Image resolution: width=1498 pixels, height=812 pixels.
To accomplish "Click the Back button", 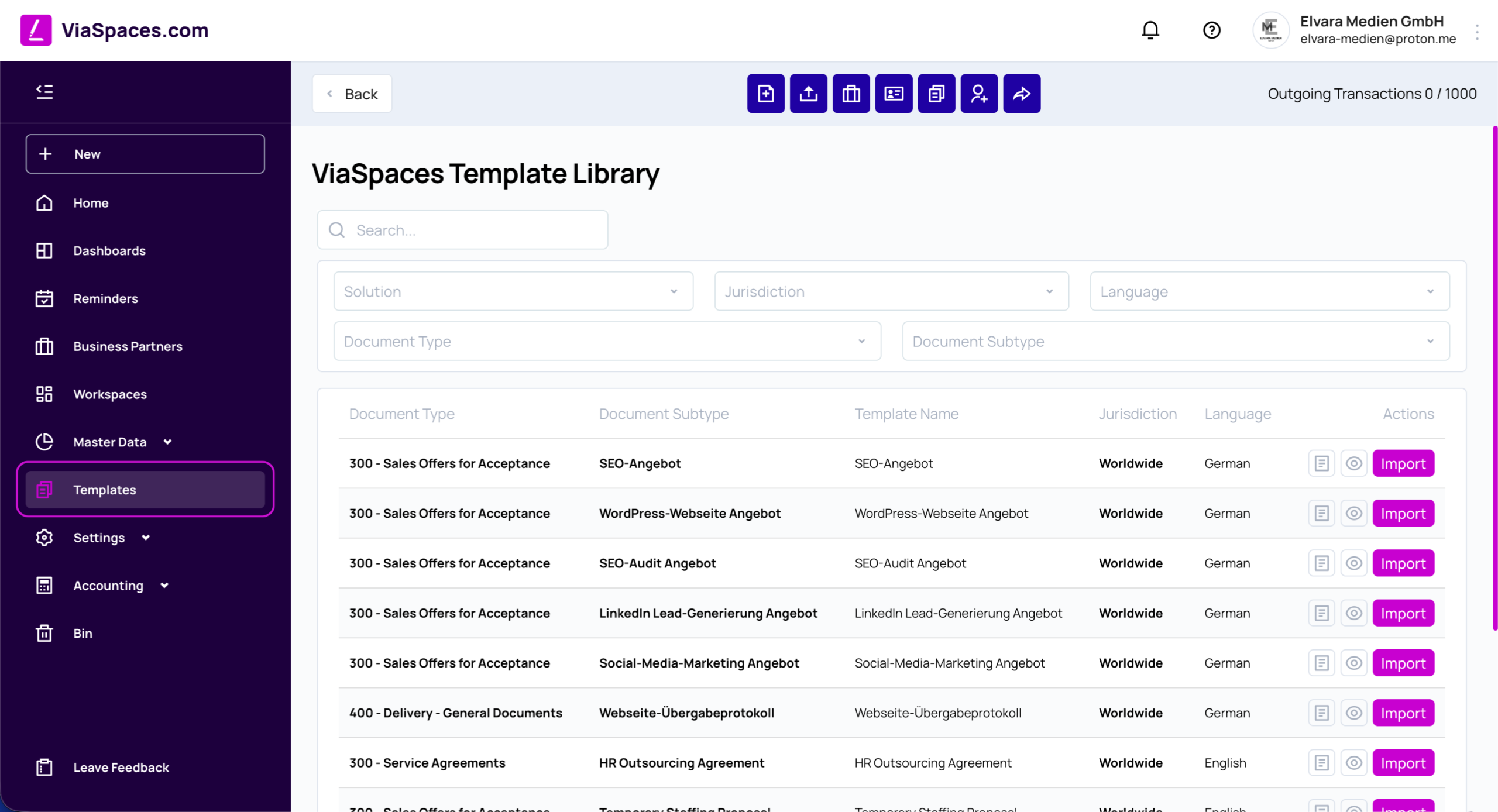I will point(352,94).
